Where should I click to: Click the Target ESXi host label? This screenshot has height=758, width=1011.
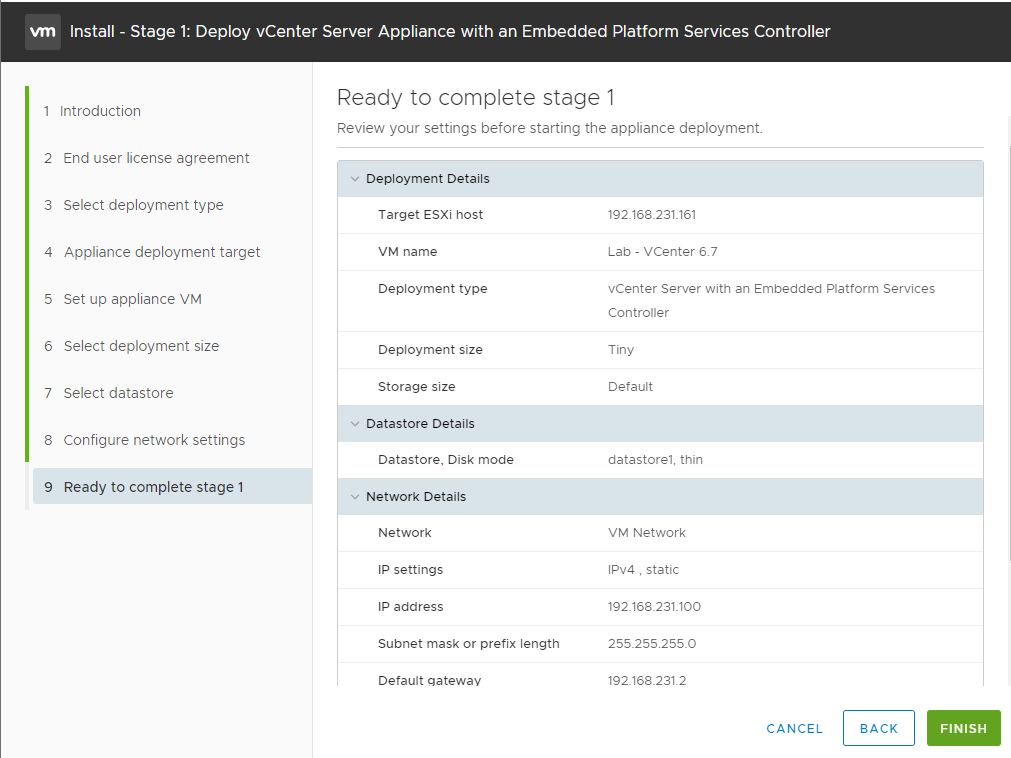430,215
